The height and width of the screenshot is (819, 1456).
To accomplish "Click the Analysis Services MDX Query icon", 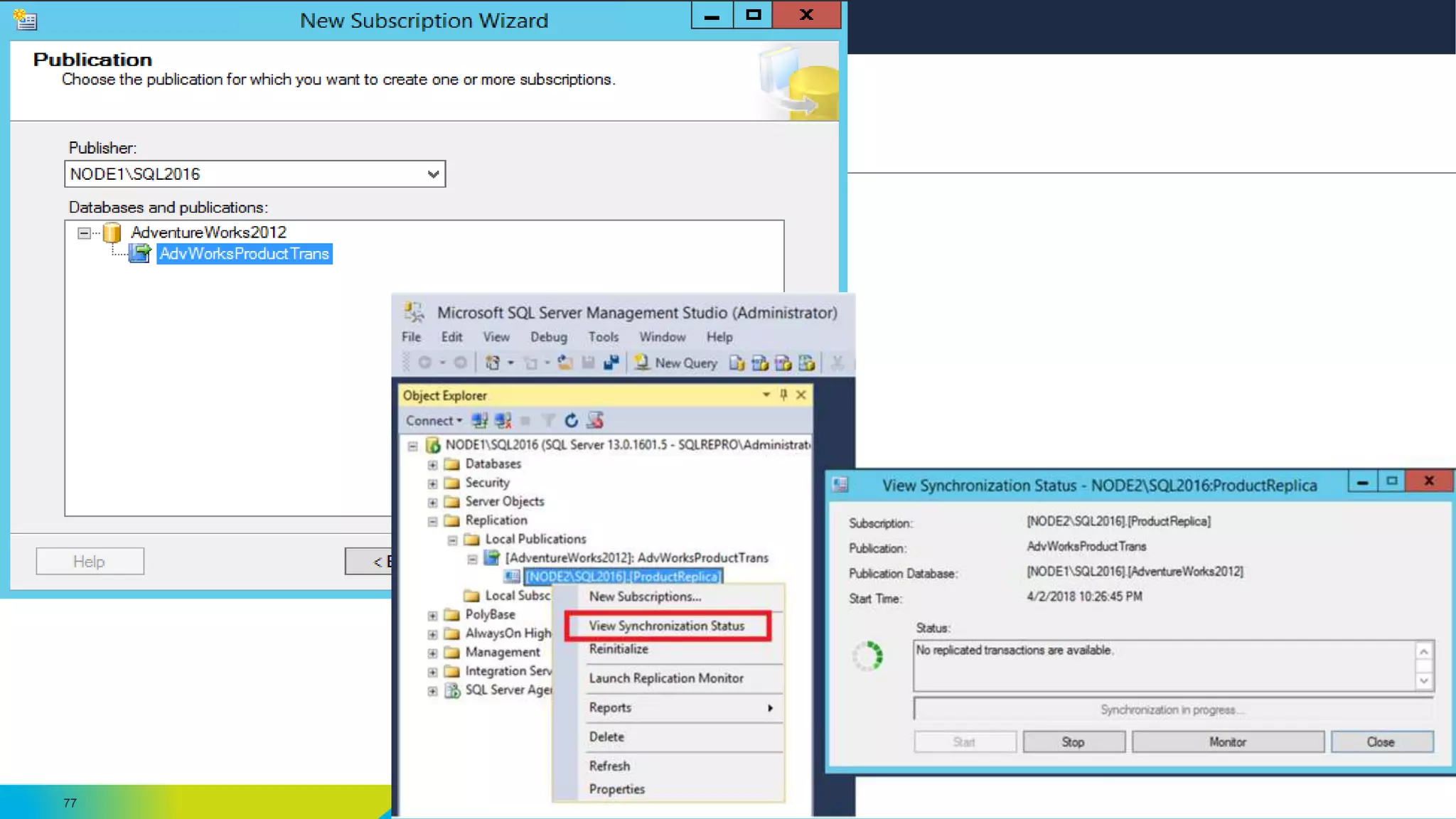I will click(760, 363).
